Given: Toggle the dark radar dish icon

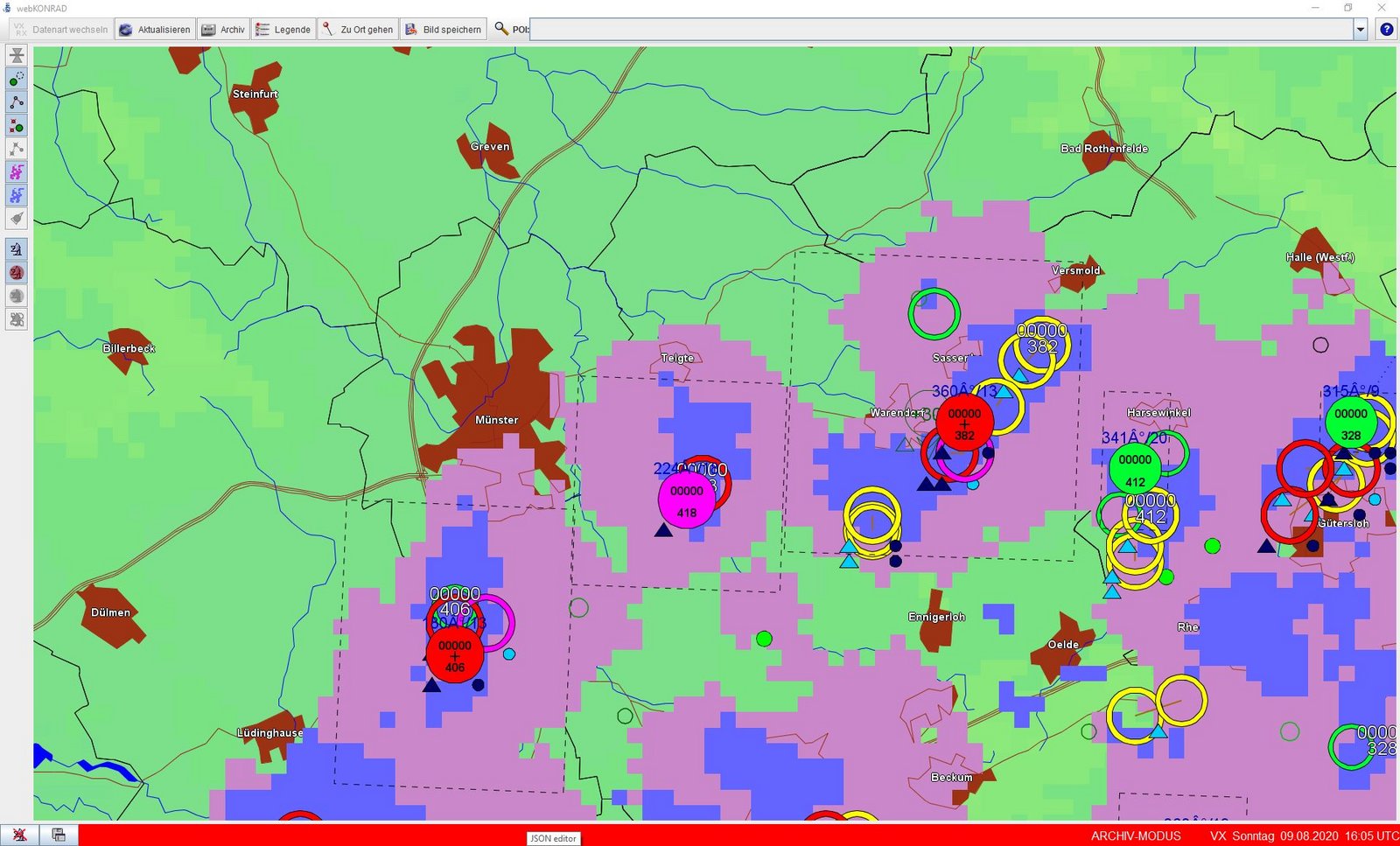Looking at the screenshot, I should [x=17, y=249].
